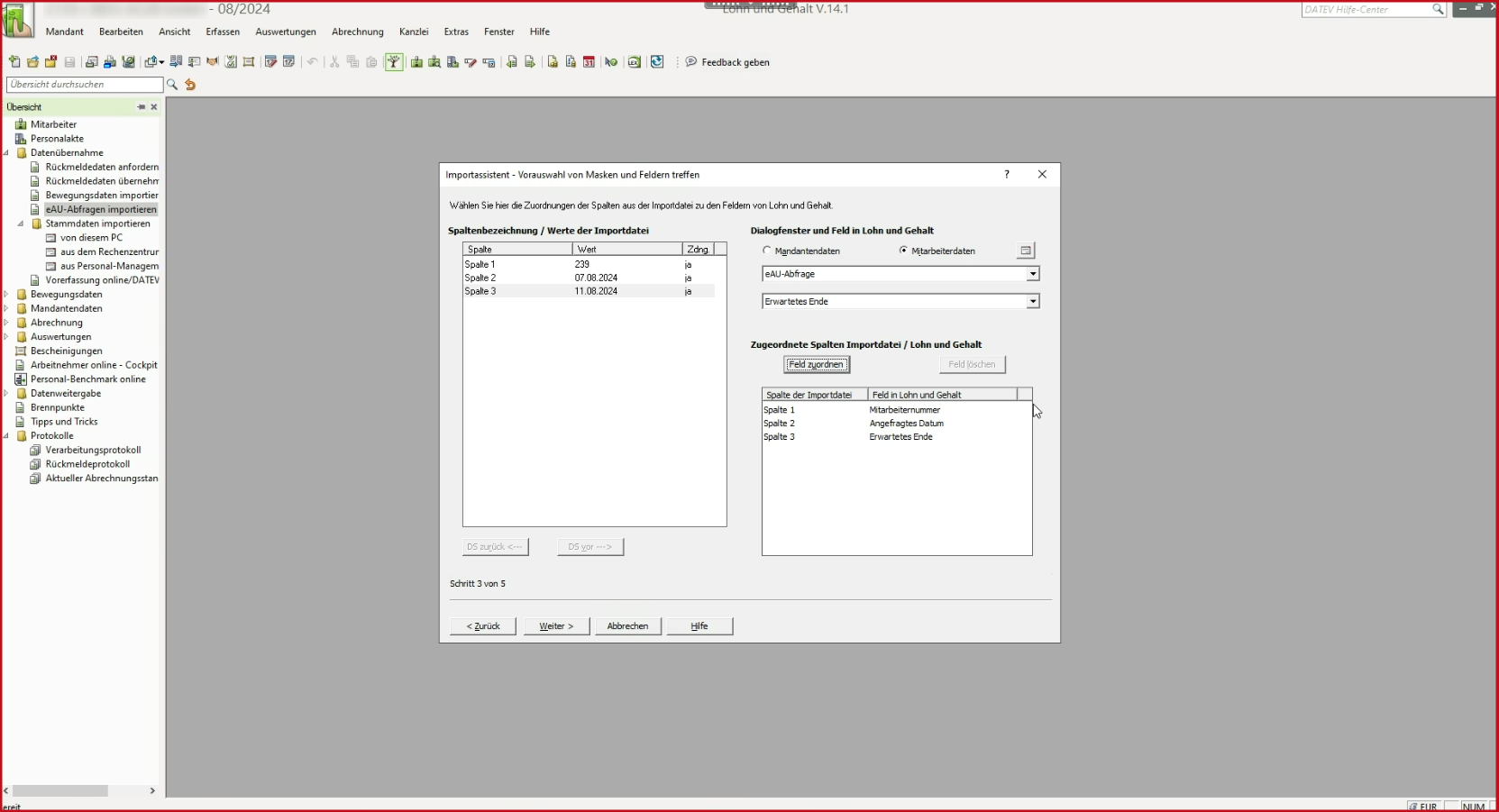Click the sidebar horizontal scrollbar thumb

coord(59,791)
